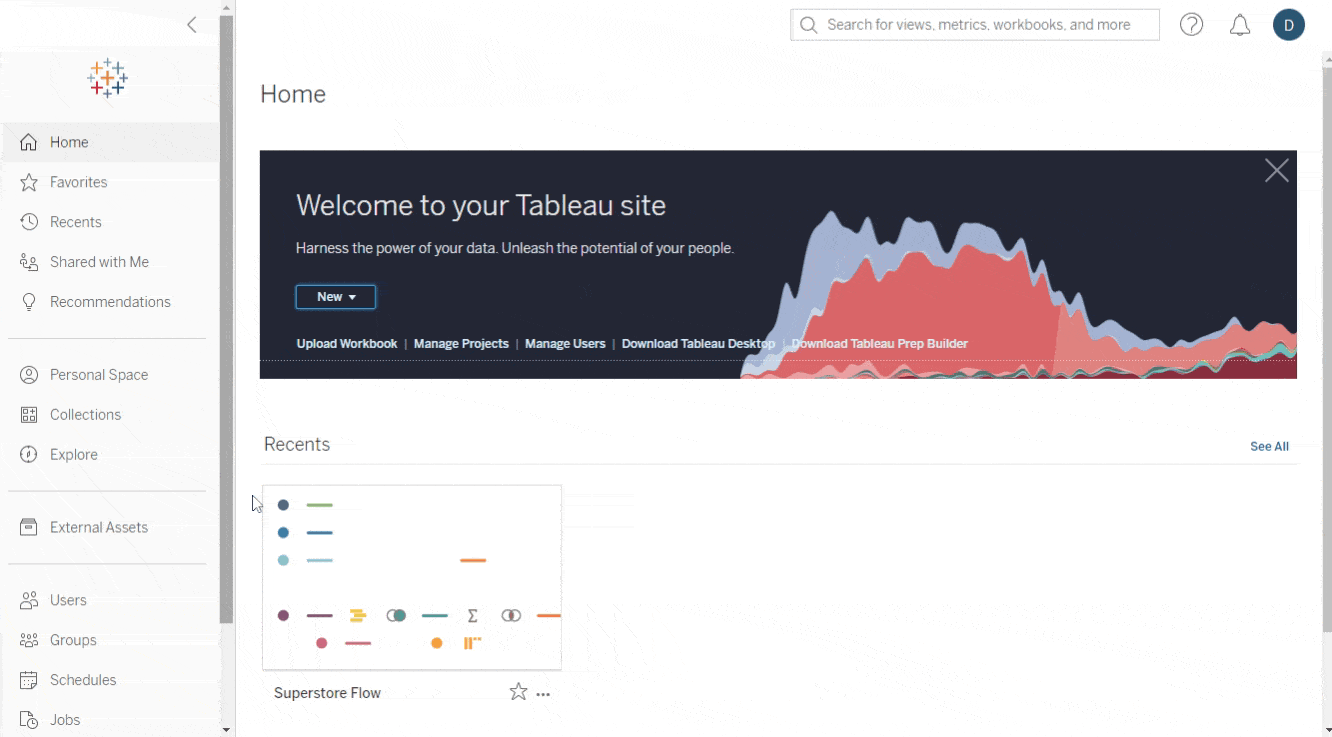
Task: Open Schedules label in the sidebar
Action: pos(83,680)
